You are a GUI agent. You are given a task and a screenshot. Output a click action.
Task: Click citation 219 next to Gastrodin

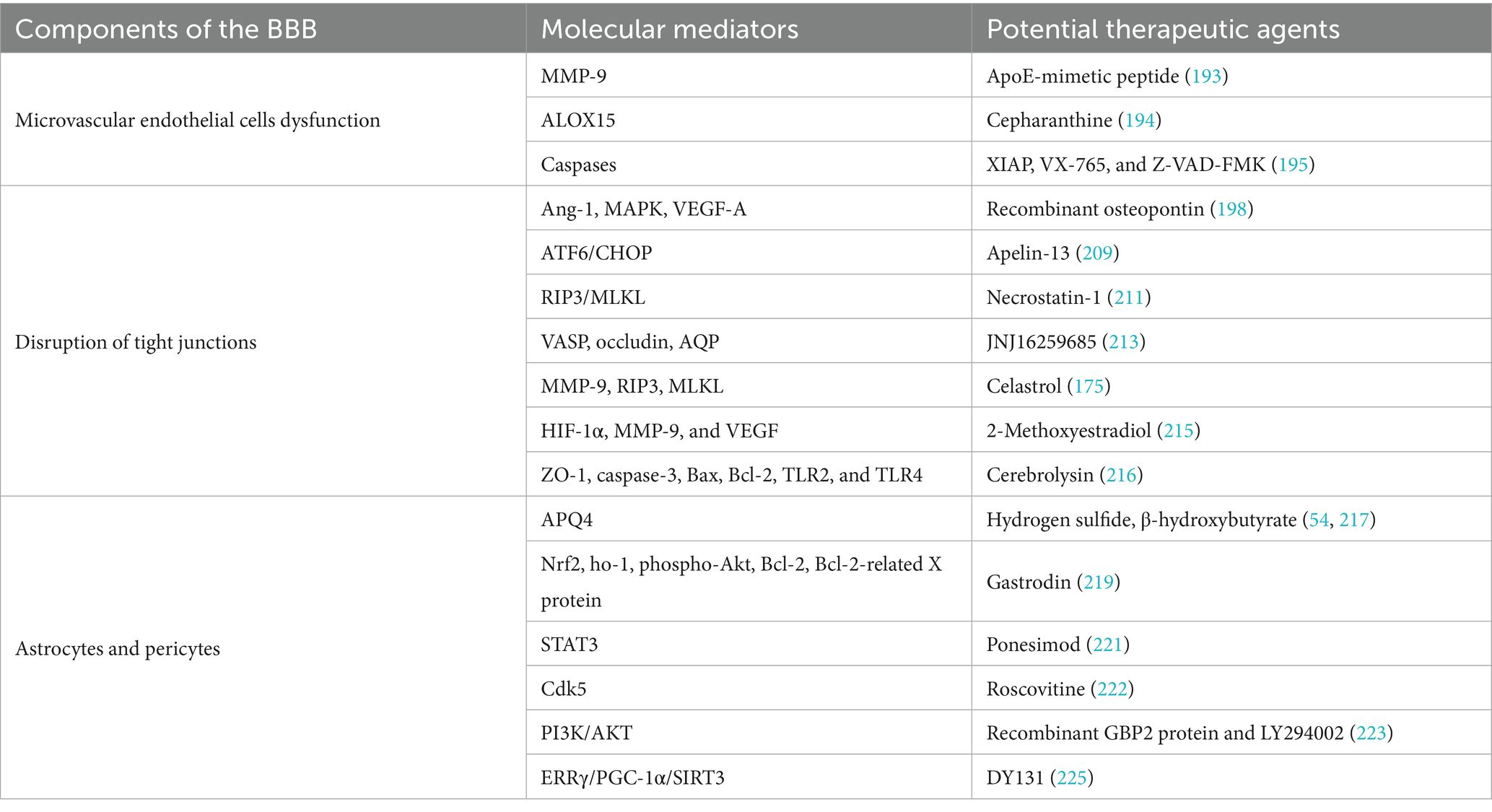click(x=1099, y=582)
